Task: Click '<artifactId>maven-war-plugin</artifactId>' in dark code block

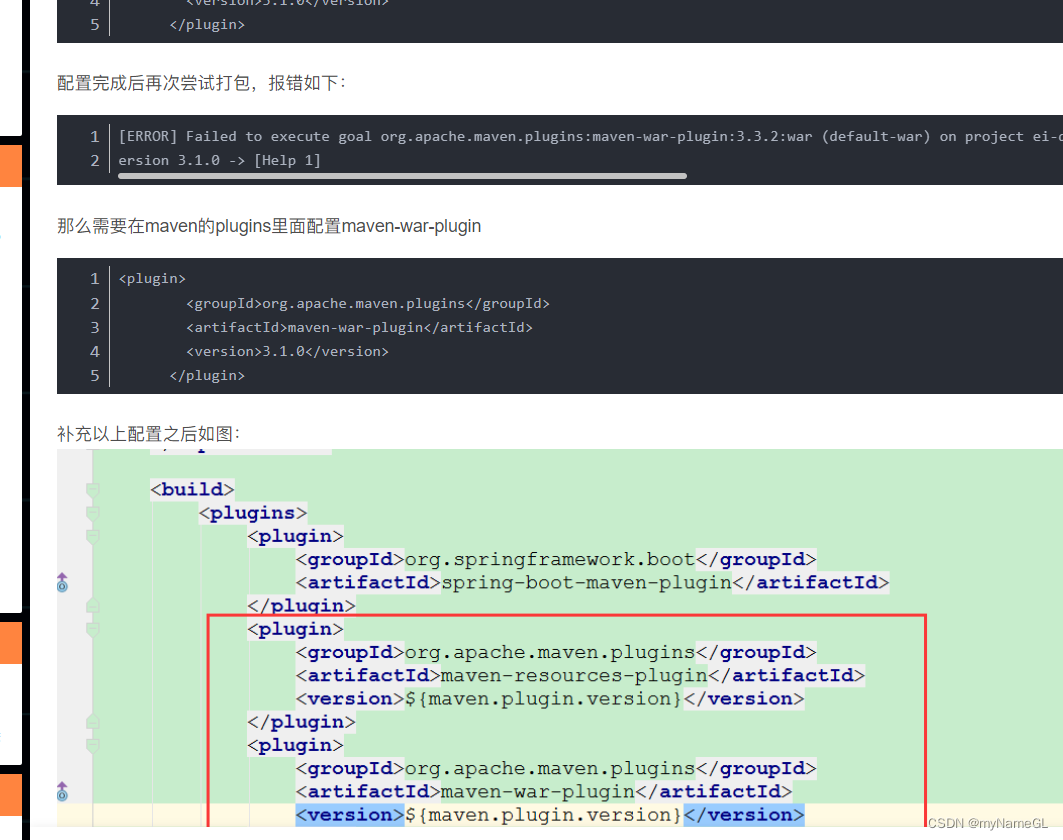Action: (359, 327)
